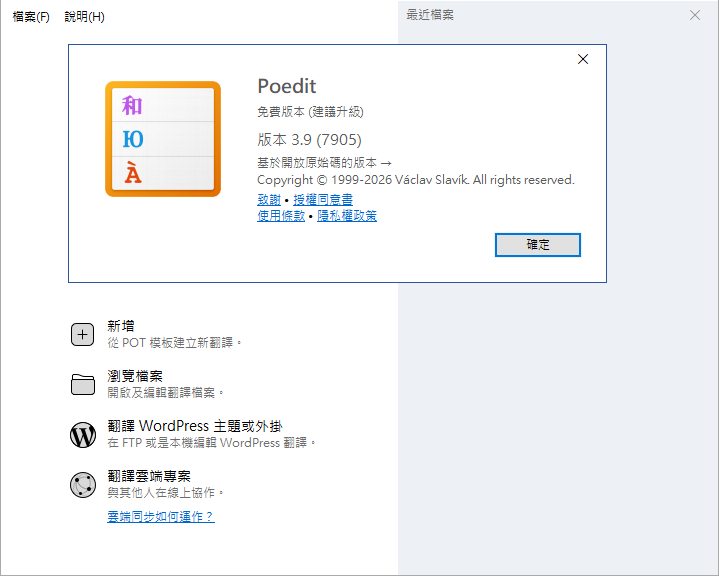Click the Poedit title text

[287, 86]
